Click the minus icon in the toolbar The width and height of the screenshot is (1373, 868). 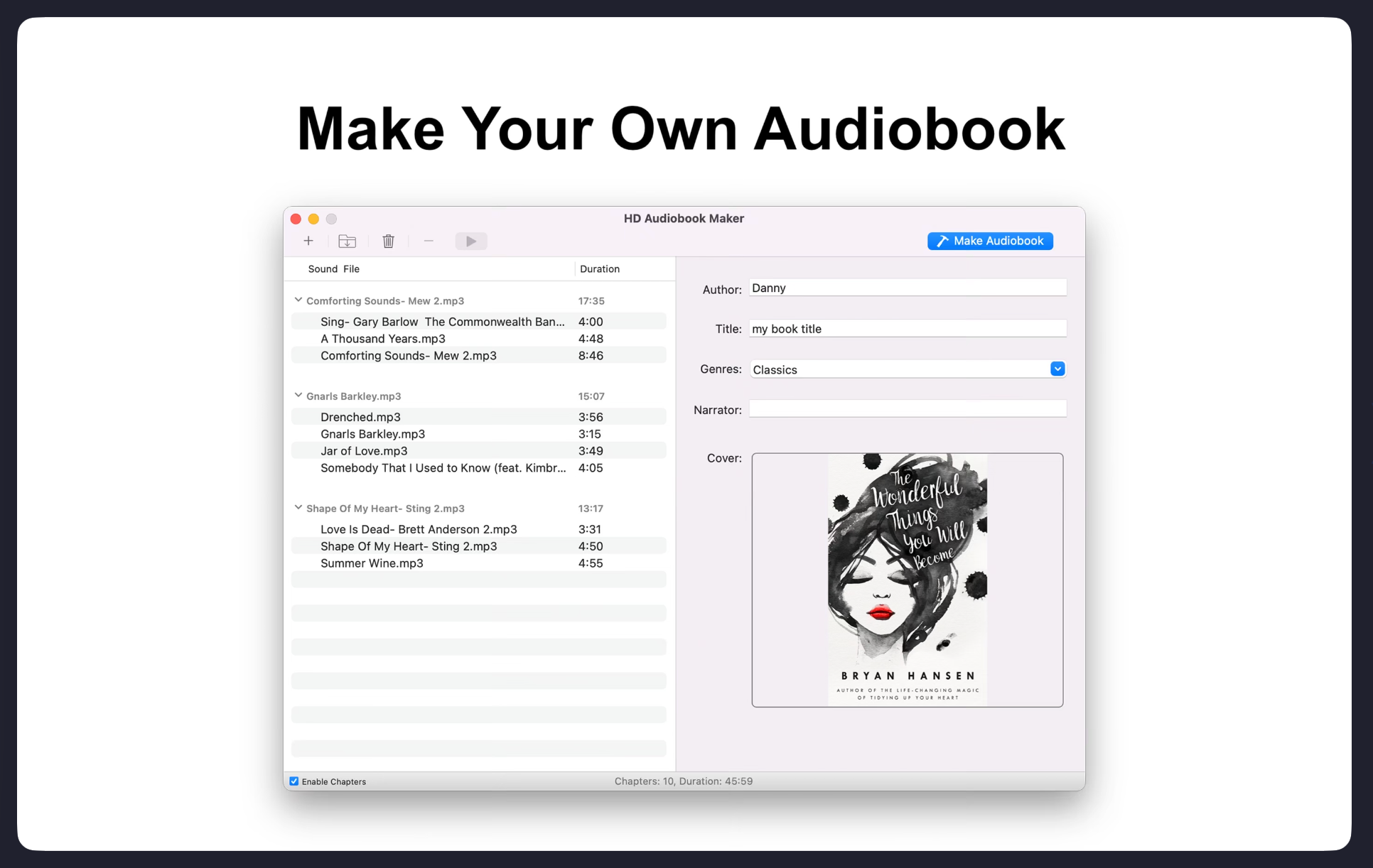429,241
